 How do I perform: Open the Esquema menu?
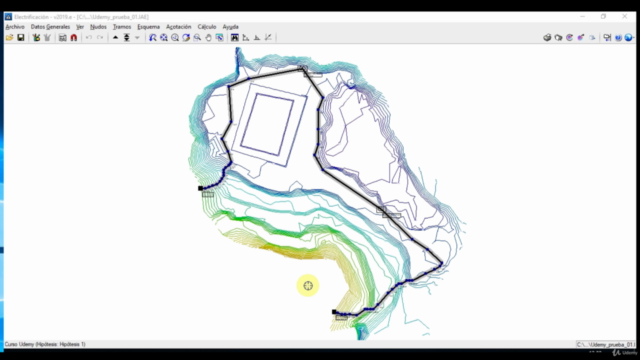click(x=148, y=27)
